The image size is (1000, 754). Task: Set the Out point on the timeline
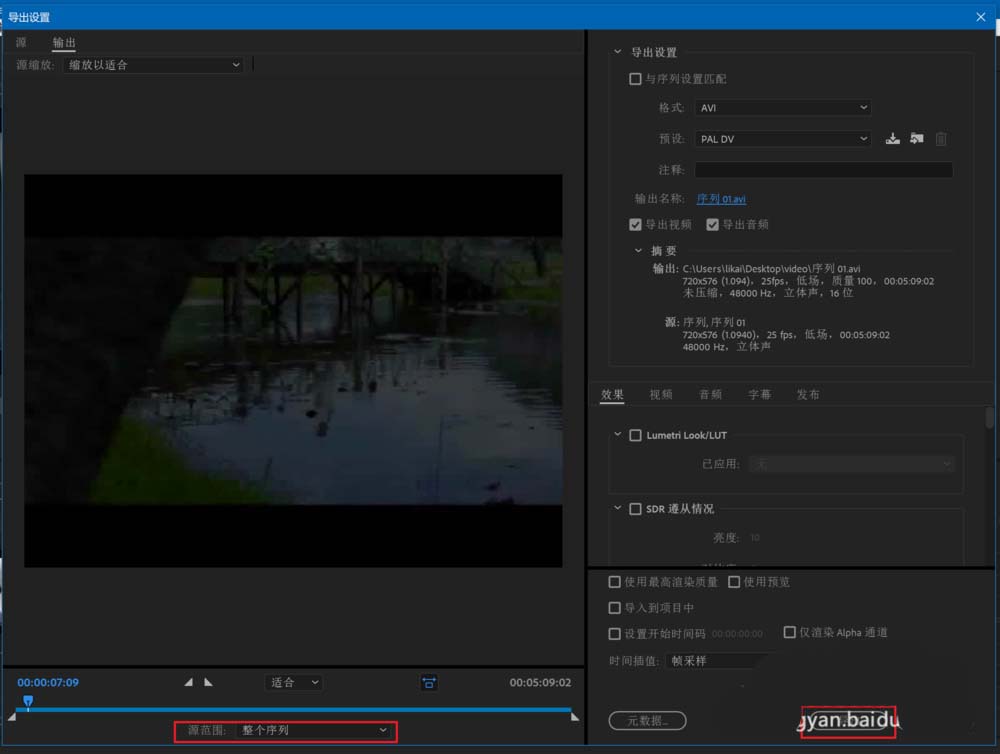pos(208,681)
